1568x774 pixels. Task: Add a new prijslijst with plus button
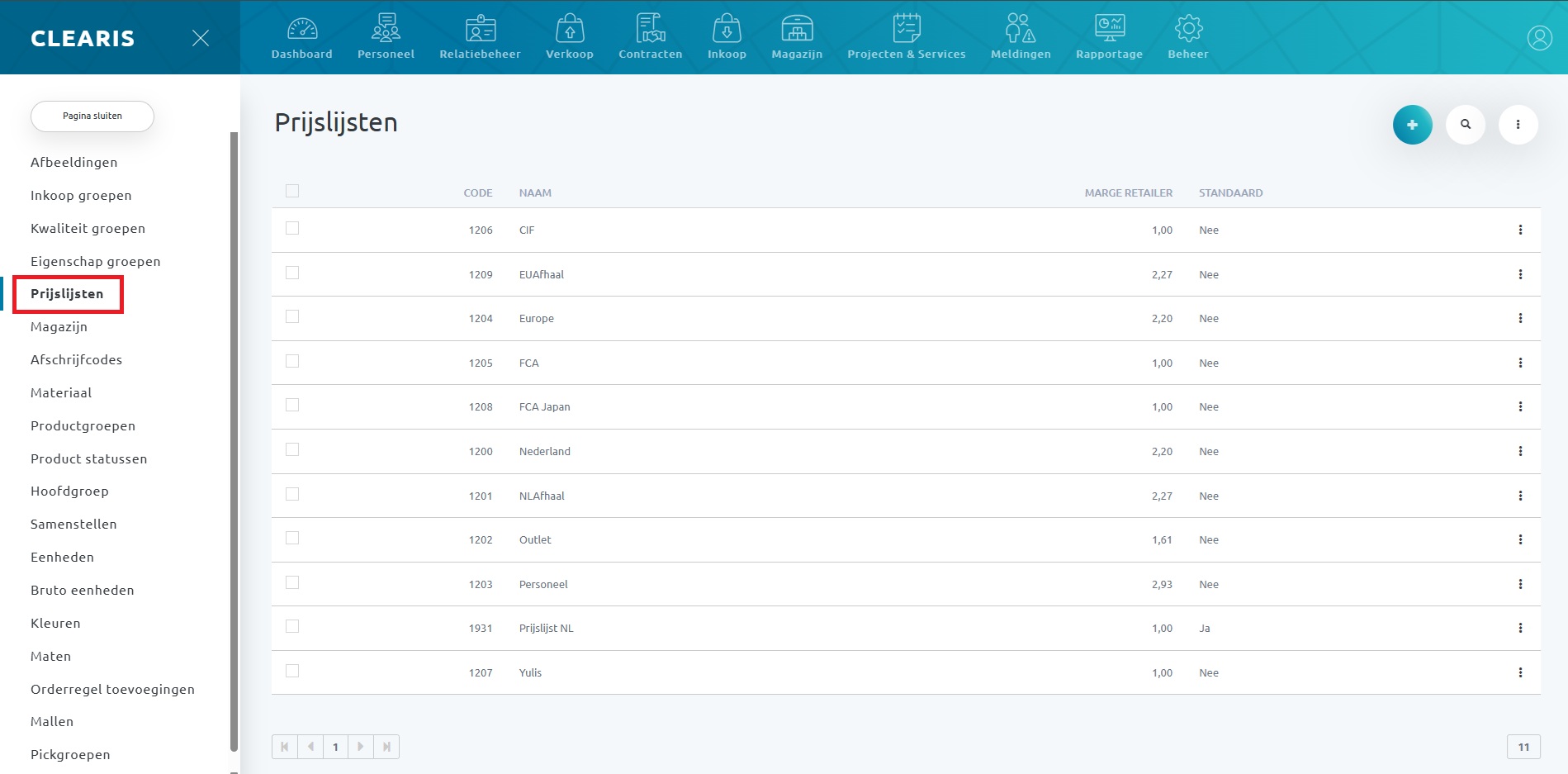[x=1412, y=125]
